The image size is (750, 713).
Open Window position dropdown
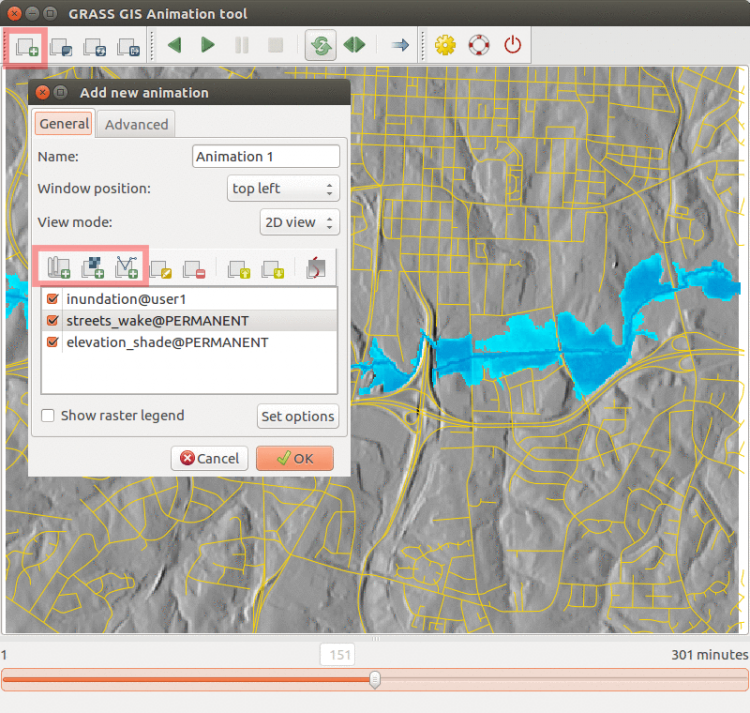point(283,188)
